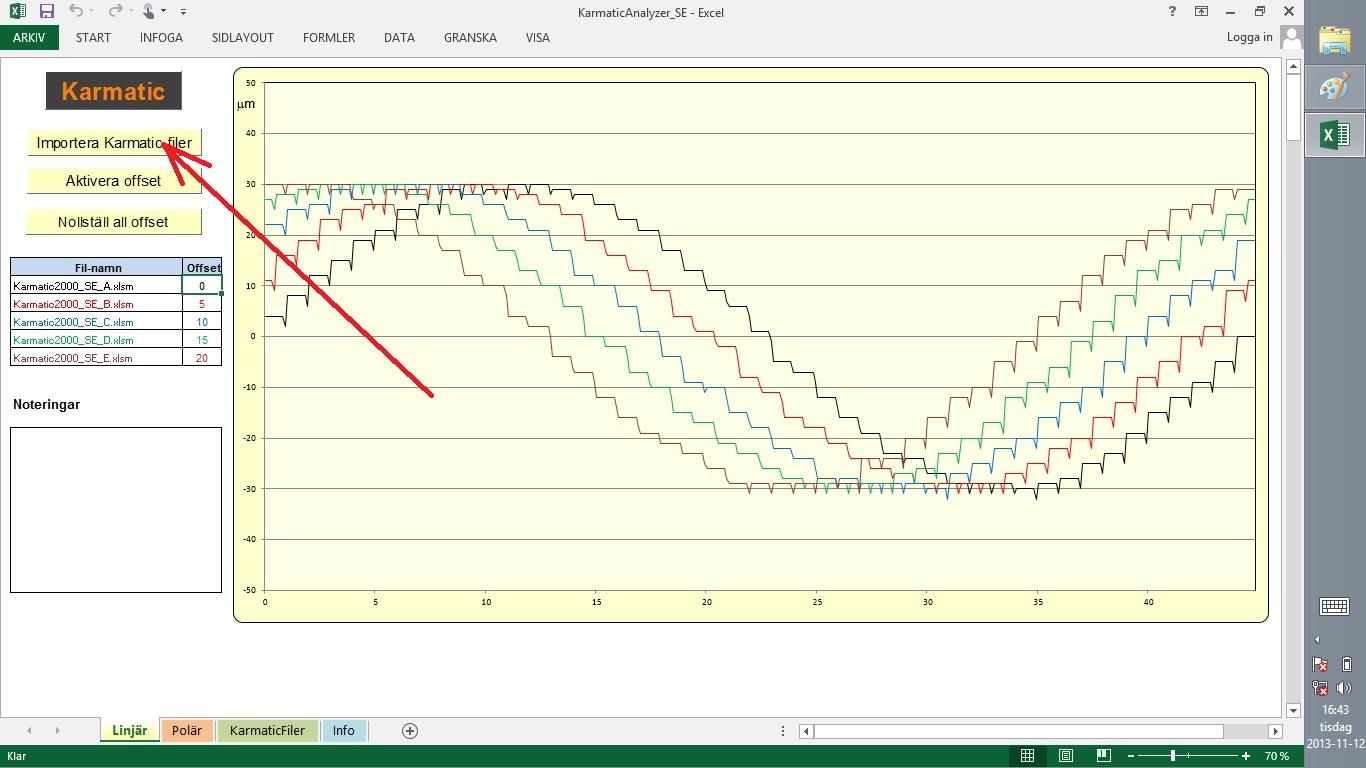The width and height of the screenshot is (1366, 768).
Task: Click the Nollställ all offset button
Action: tap(114, 222)
